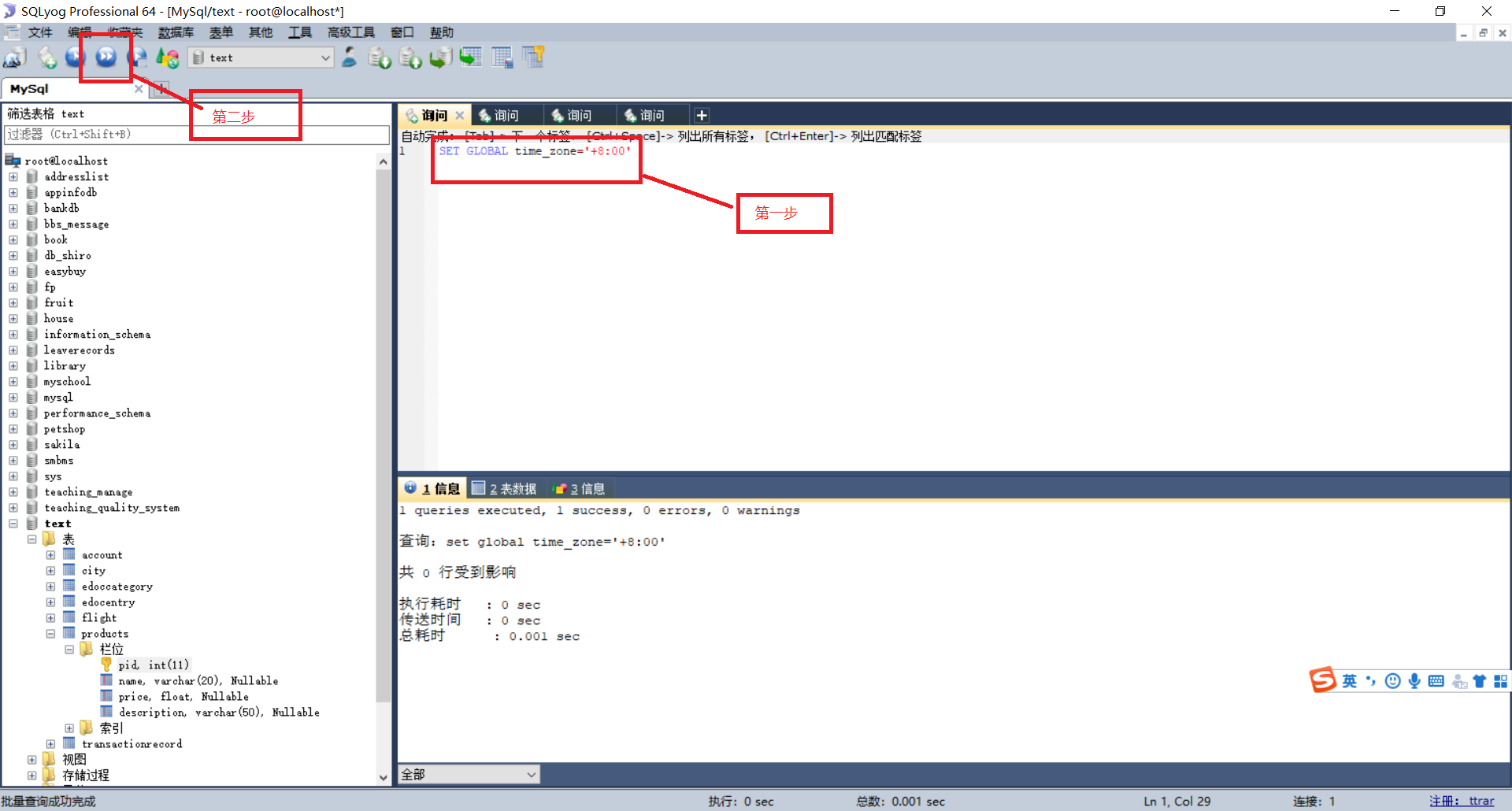Switch to the 2 表数据 result tab
1512x811 pixels.
point(505,489)
